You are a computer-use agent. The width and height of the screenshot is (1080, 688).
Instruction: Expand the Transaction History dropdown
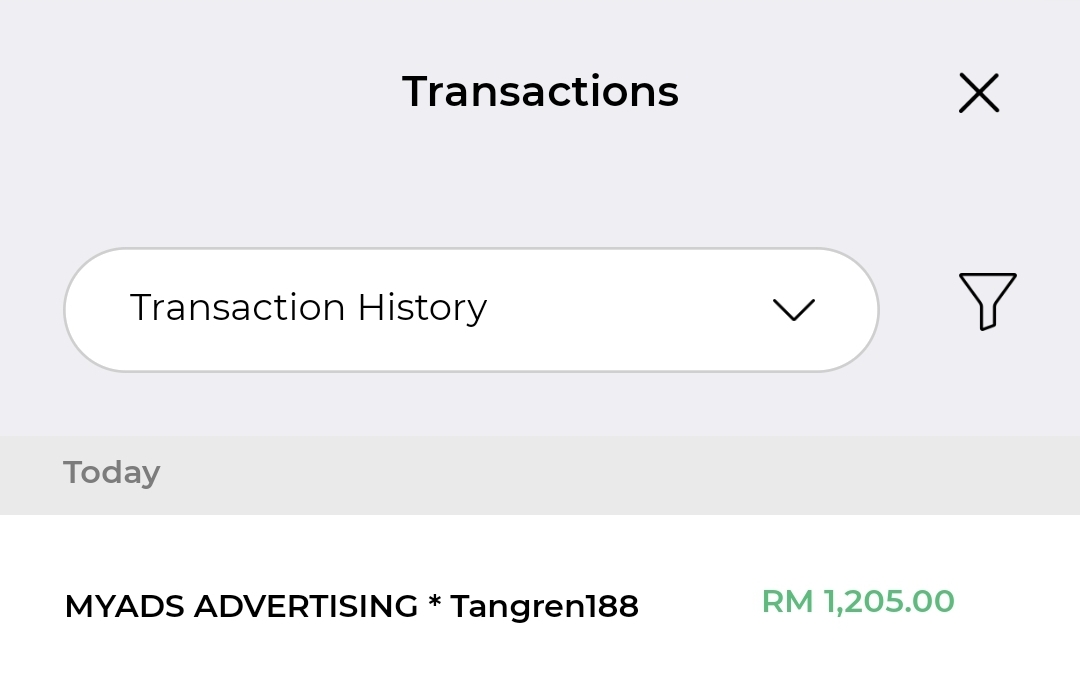(x=470, y=310)
